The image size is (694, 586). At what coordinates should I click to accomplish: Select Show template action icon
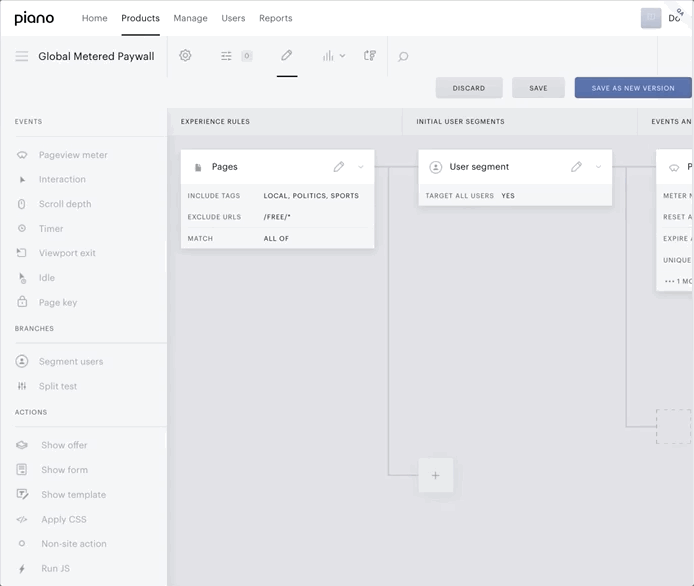point(22,494)
